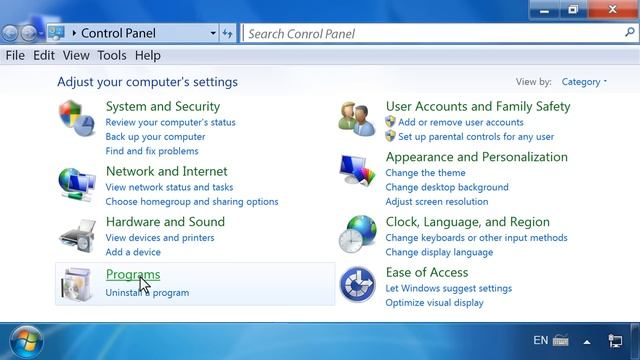
Task: Open the Edit menu
Action: point(44,55)
